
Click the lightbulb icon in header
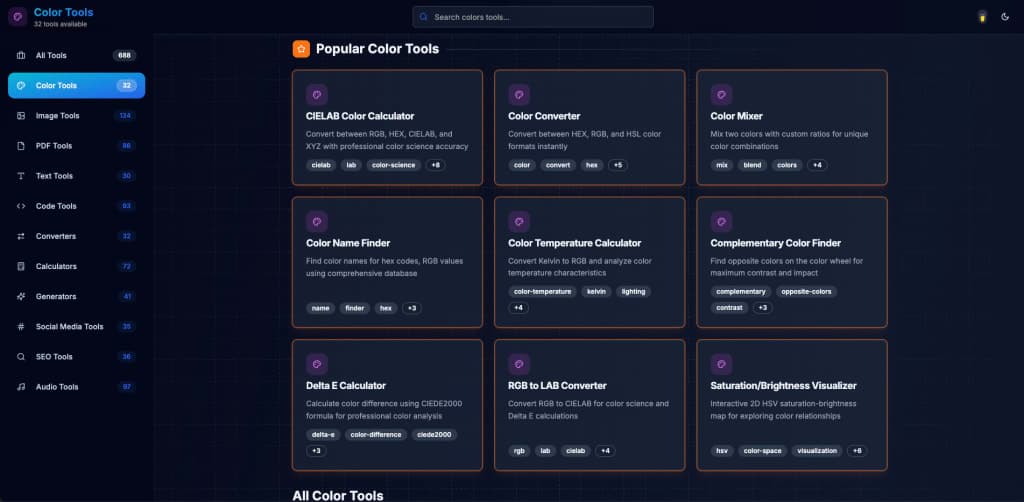[982, 17]
